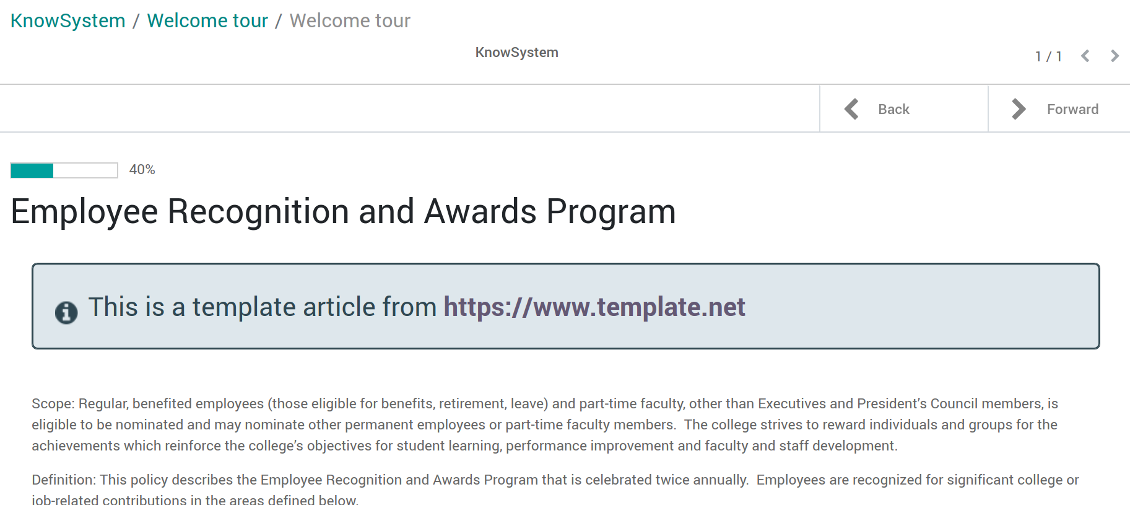Click the Forward button label
The image size is (1130, 505).
pyautogui.click(x=1072, y=109)
